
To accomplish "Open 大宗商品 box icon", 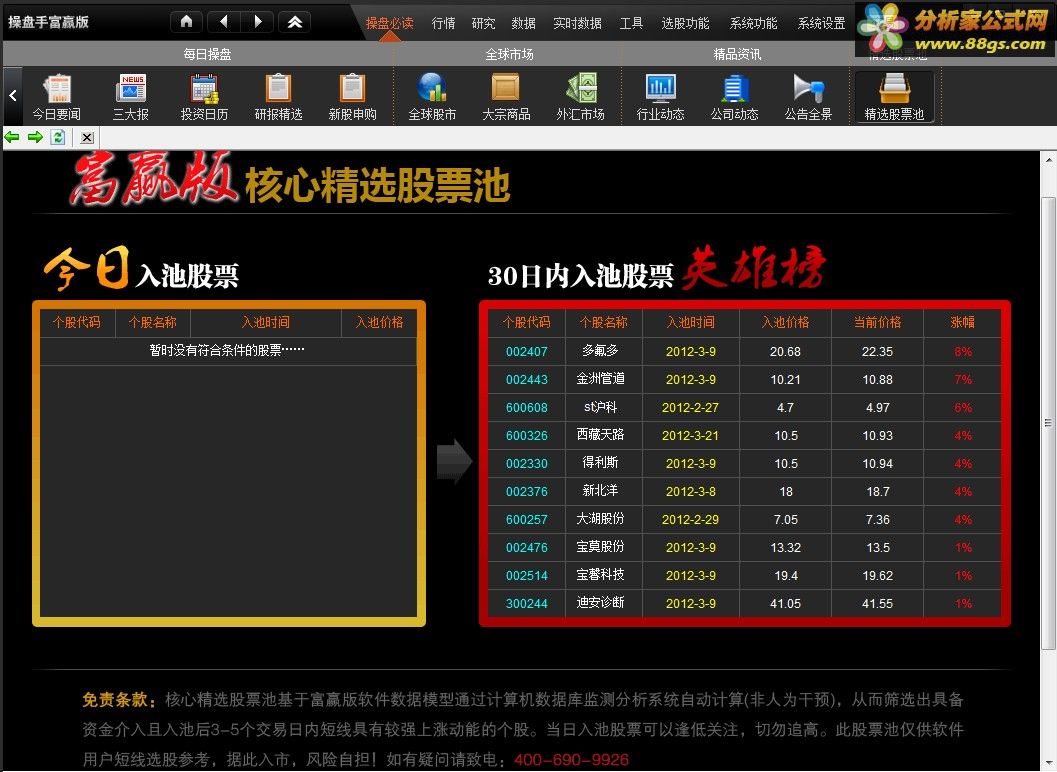I will coord(506,97).
